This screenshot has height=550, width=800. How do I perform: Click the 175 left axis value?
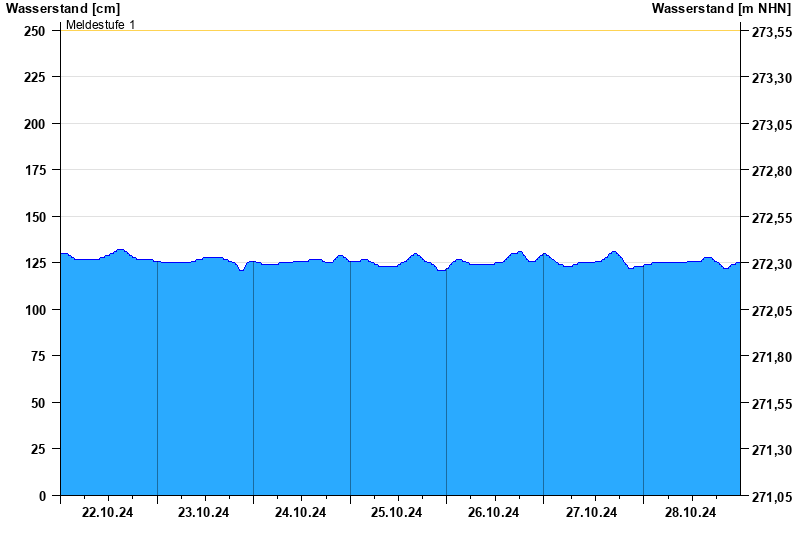pyautogui.click(x=35, y=170)
